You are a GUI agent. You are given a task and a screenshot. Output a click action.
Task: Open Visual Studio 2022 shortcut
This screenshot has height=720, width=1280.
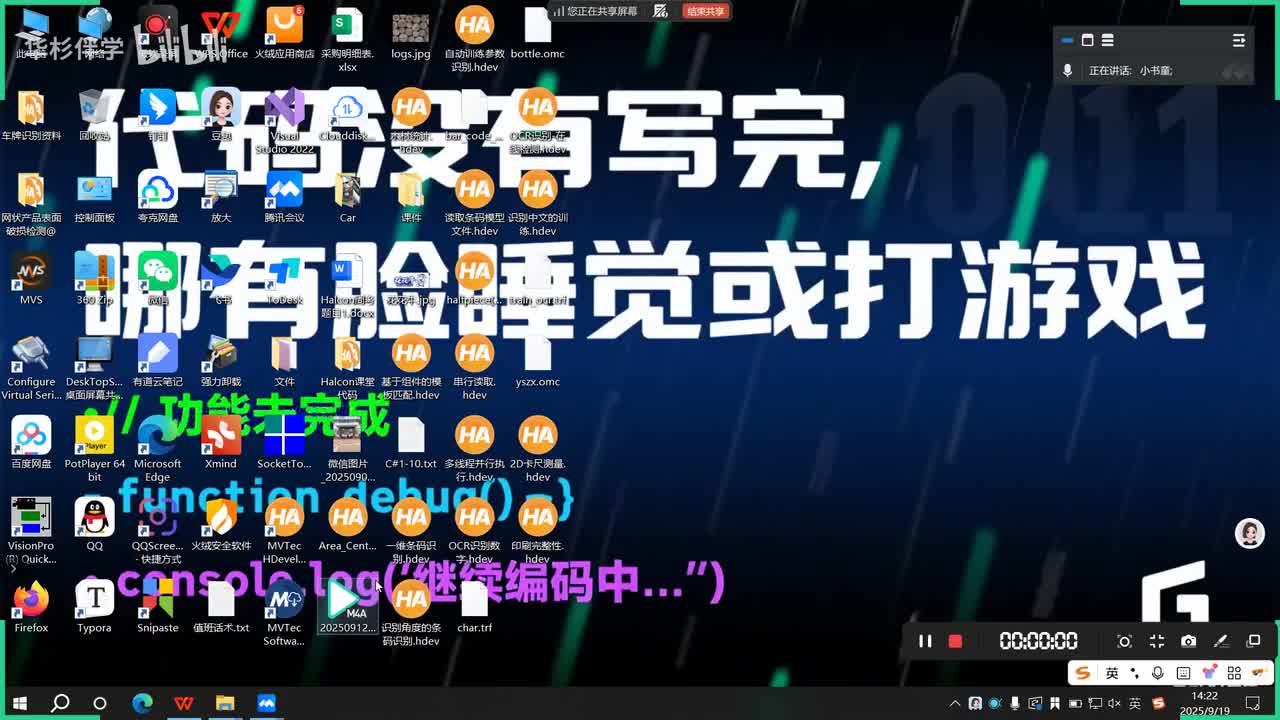pyautogui.click(x=284, y=122)
